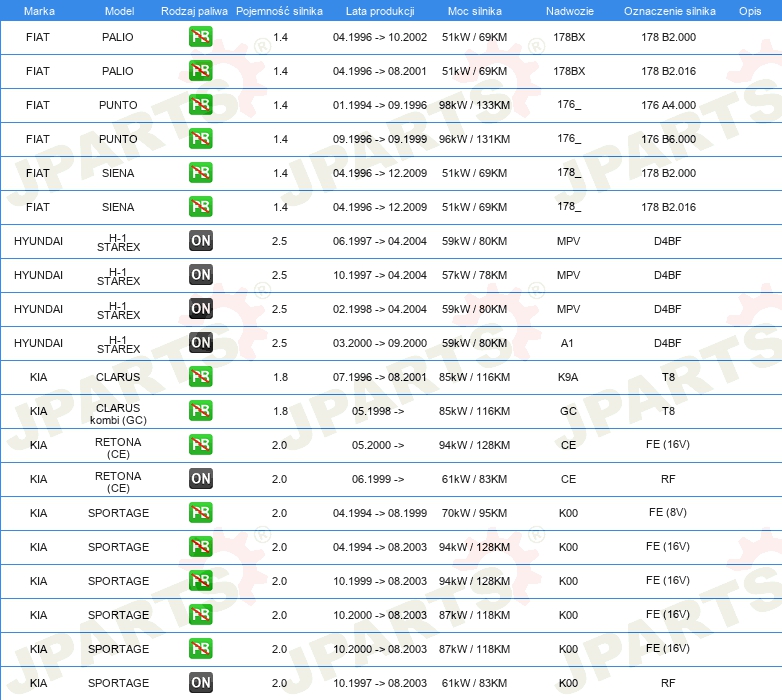Click power value 96kW / 131KM
782x700 pixels.
click(474, 139)
